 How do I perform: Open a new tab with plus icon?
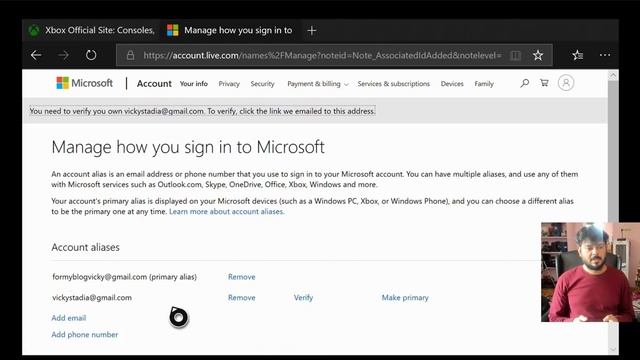312,30
